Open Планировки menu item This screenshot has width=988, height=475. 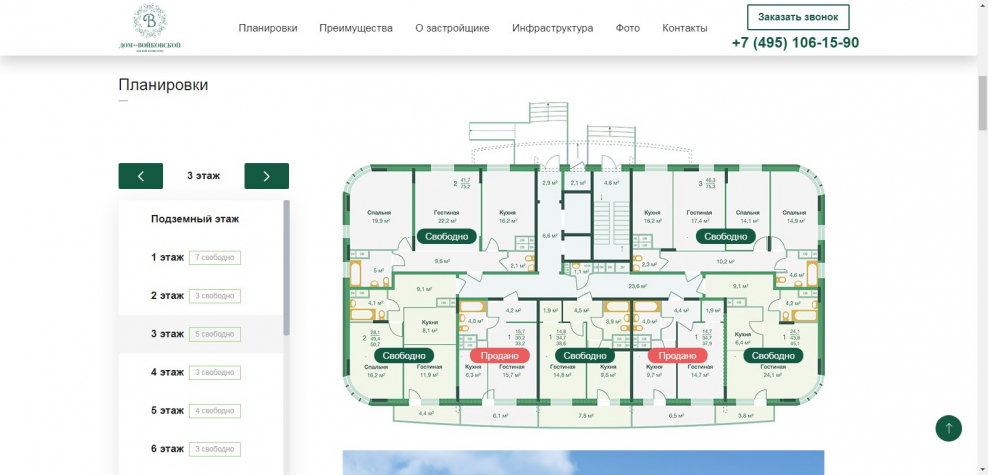[x=268, y=28]
